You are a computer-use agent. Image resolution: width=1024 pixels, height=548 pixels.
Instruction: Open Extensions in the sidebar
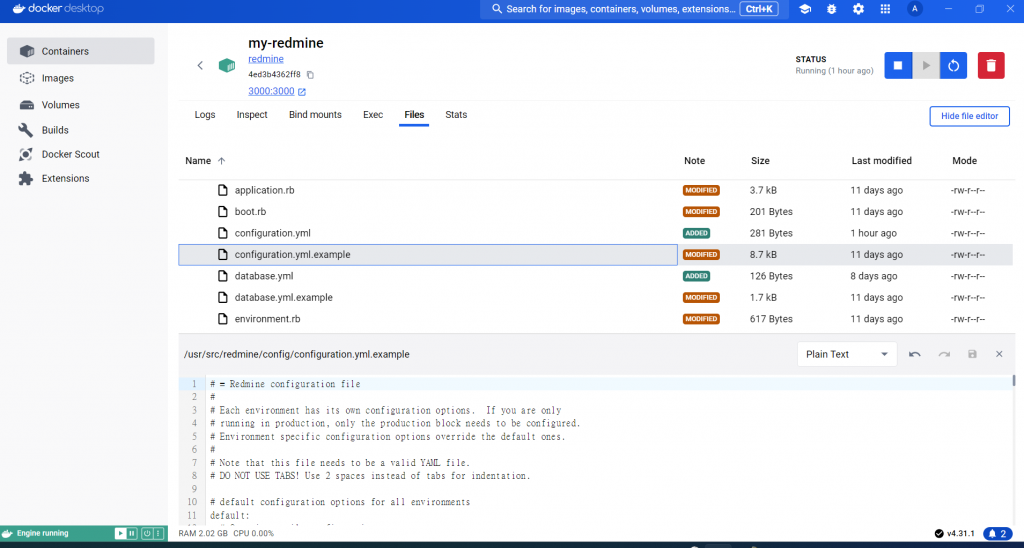tap(80, 178)
